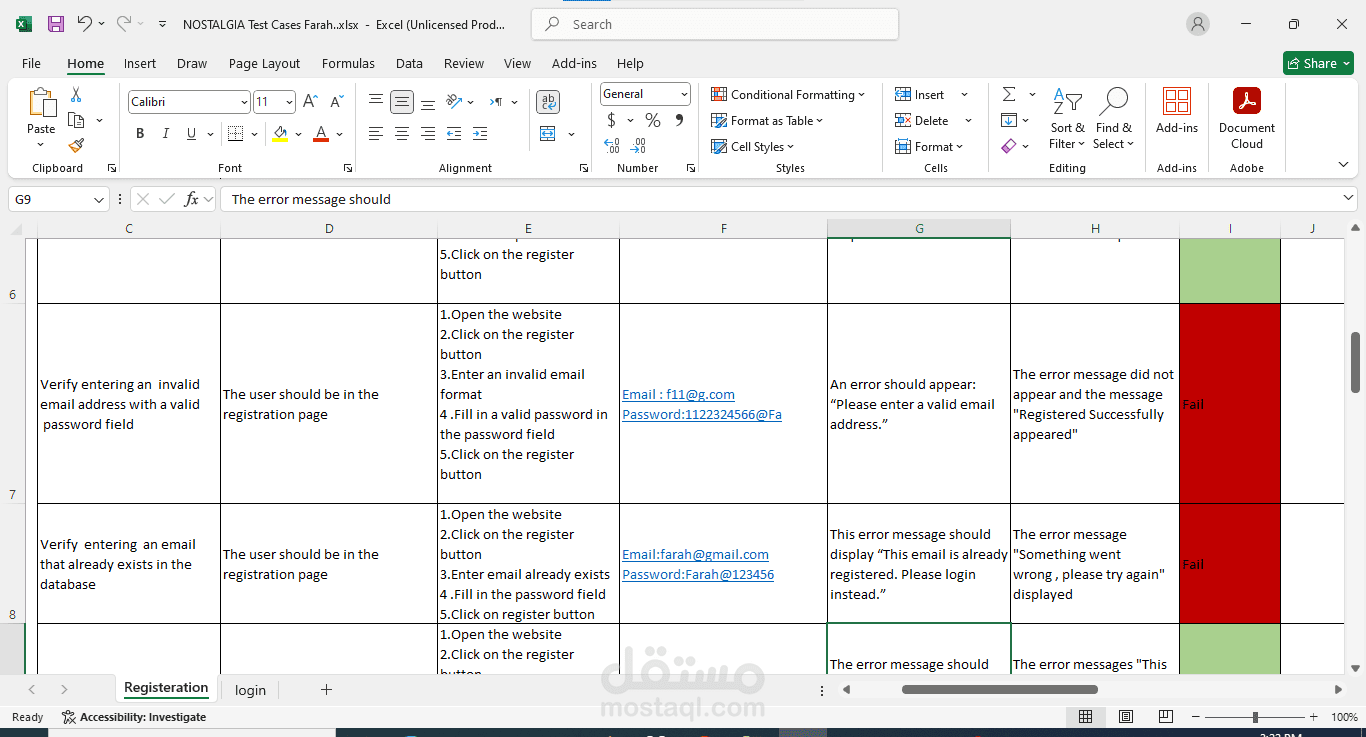This screenshot has width=1366, height=737.
Task: Click the AutoSum sigma icon
Action: pos(1009,94)
